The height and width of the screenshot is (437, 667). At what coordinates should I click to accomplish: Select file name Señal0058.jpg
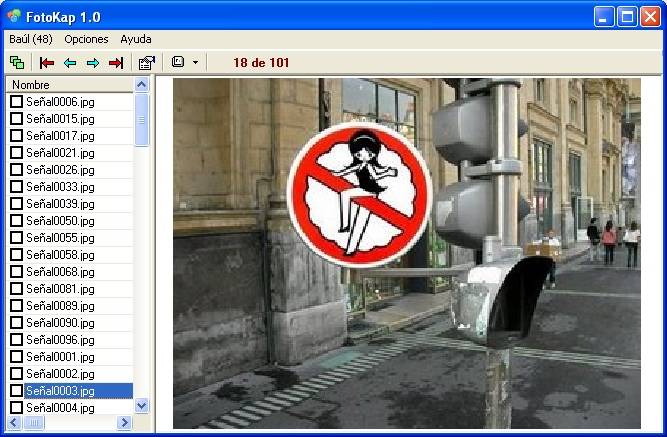click(x=60, y=255)
